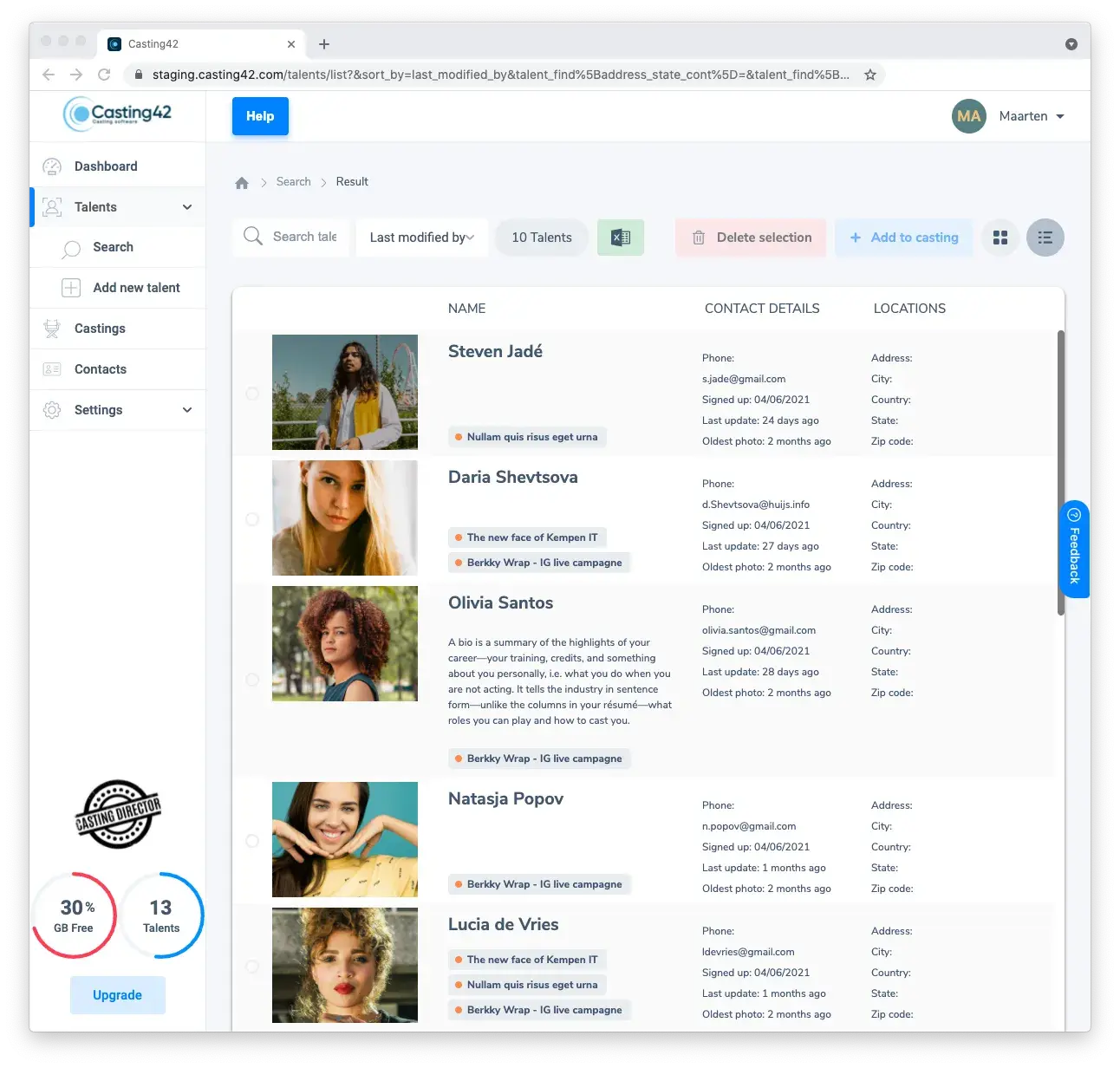
Task: Reload the page in the browser
Action: [104, 75]
